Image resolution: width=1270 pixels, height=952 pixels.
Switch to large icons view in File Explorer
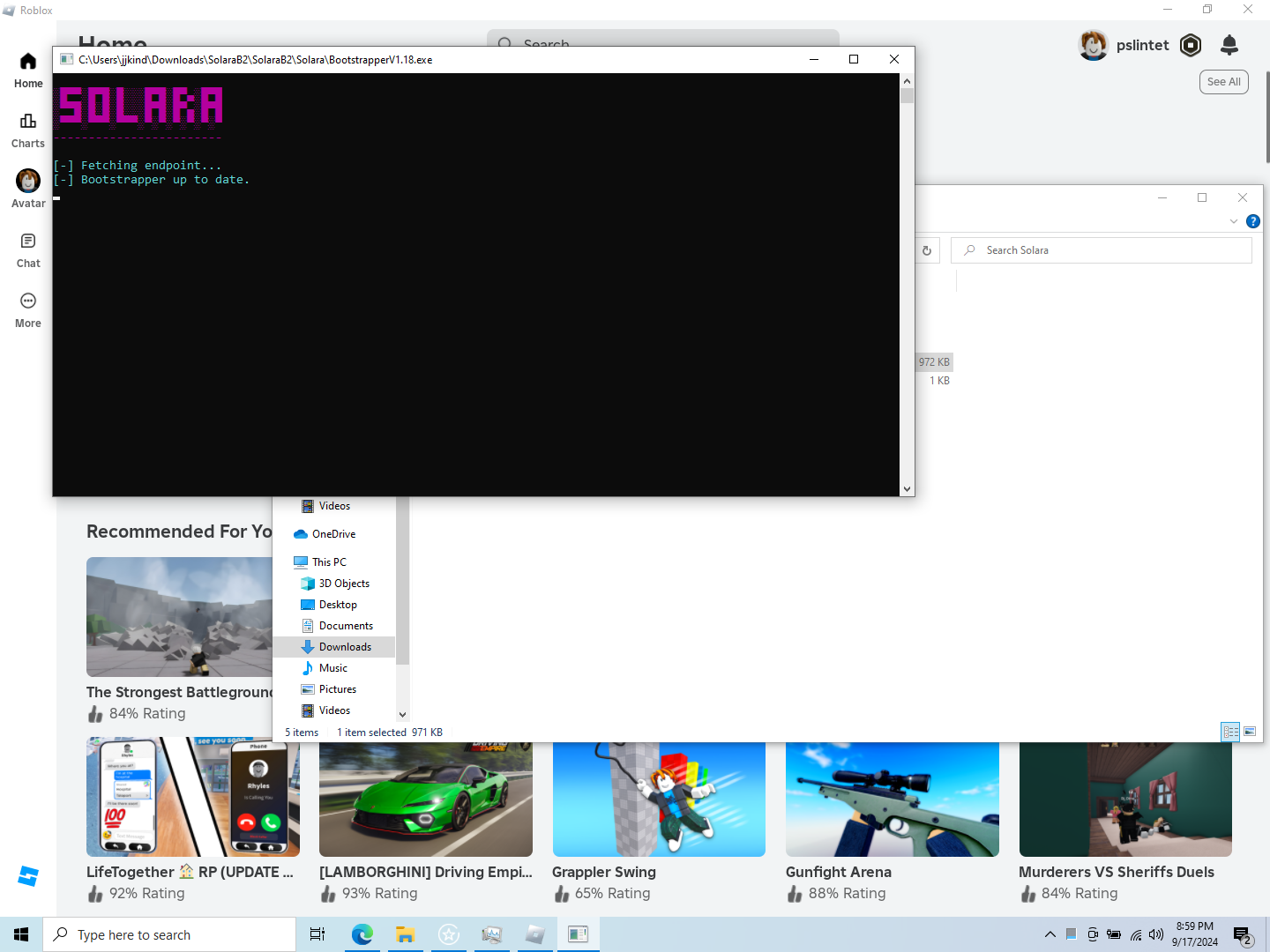point(1250,732)
